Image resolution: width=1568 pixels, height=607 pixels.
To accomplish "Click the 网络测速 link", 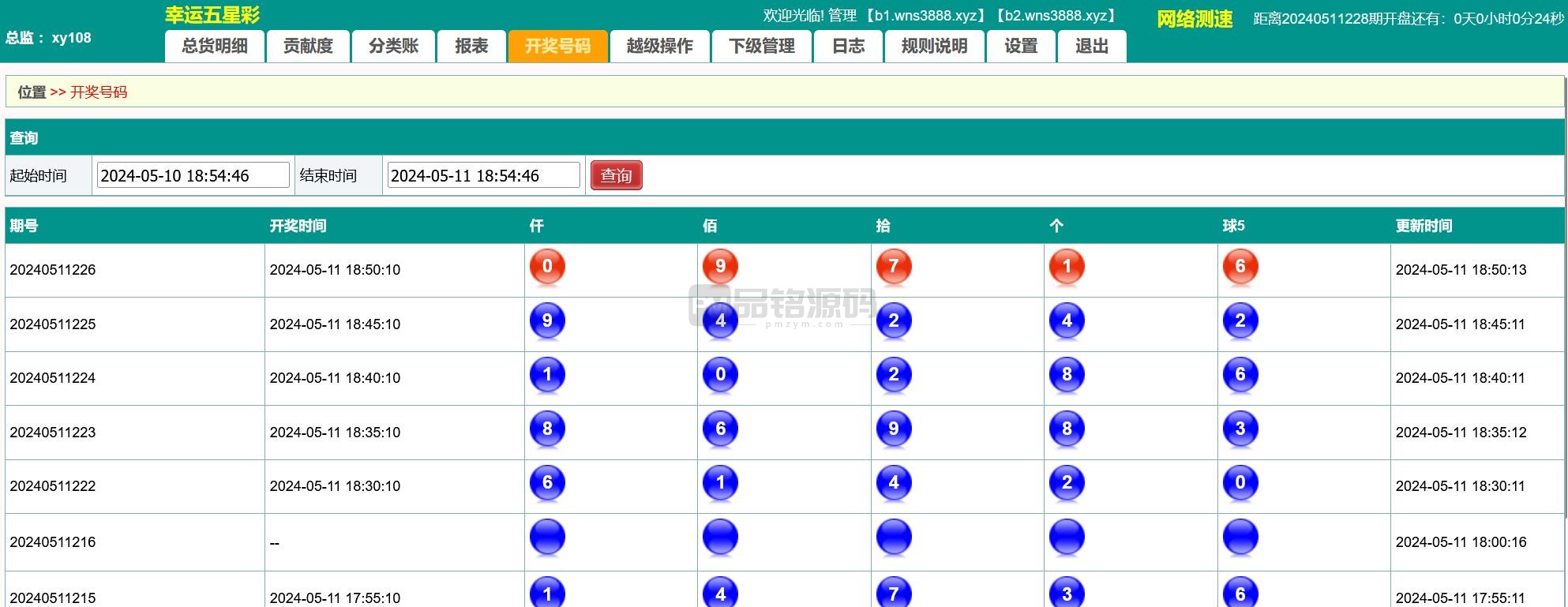I will [x=1194, y=20].
